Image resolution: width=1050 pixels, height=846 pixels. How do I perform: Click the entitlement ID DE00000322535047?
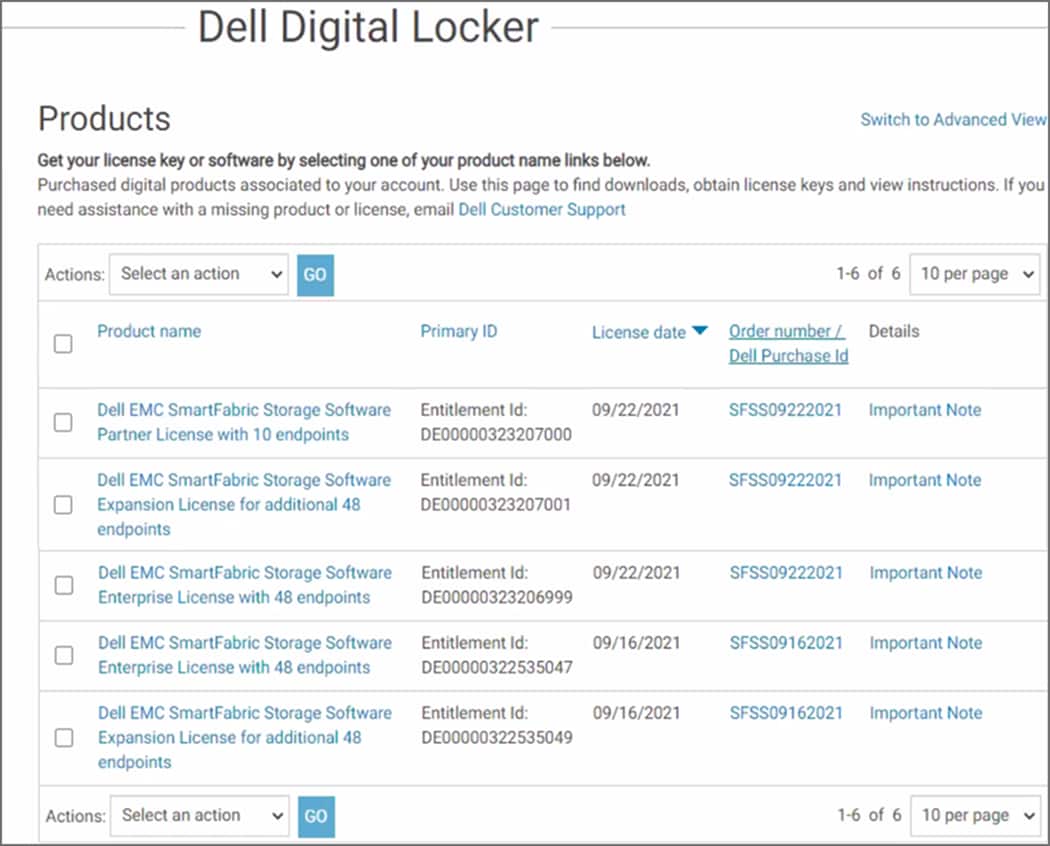[x=497, y=668]
